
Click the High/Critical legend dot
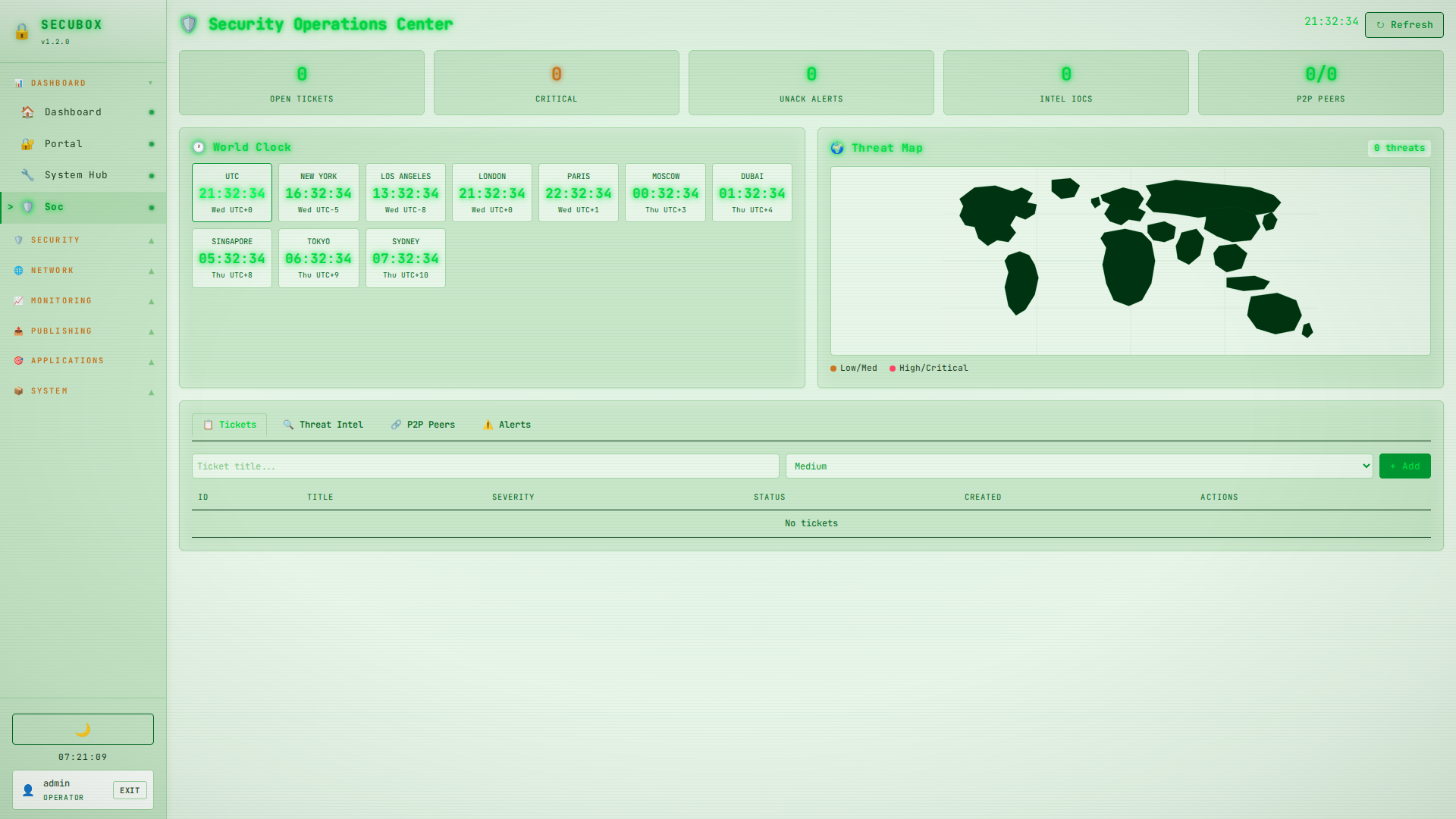tap(893, 369)
